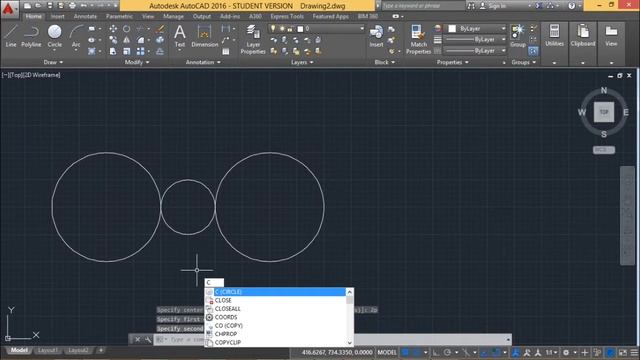Toggle polar tracking in status bar

pyautogui.click(x=447, y=352)
